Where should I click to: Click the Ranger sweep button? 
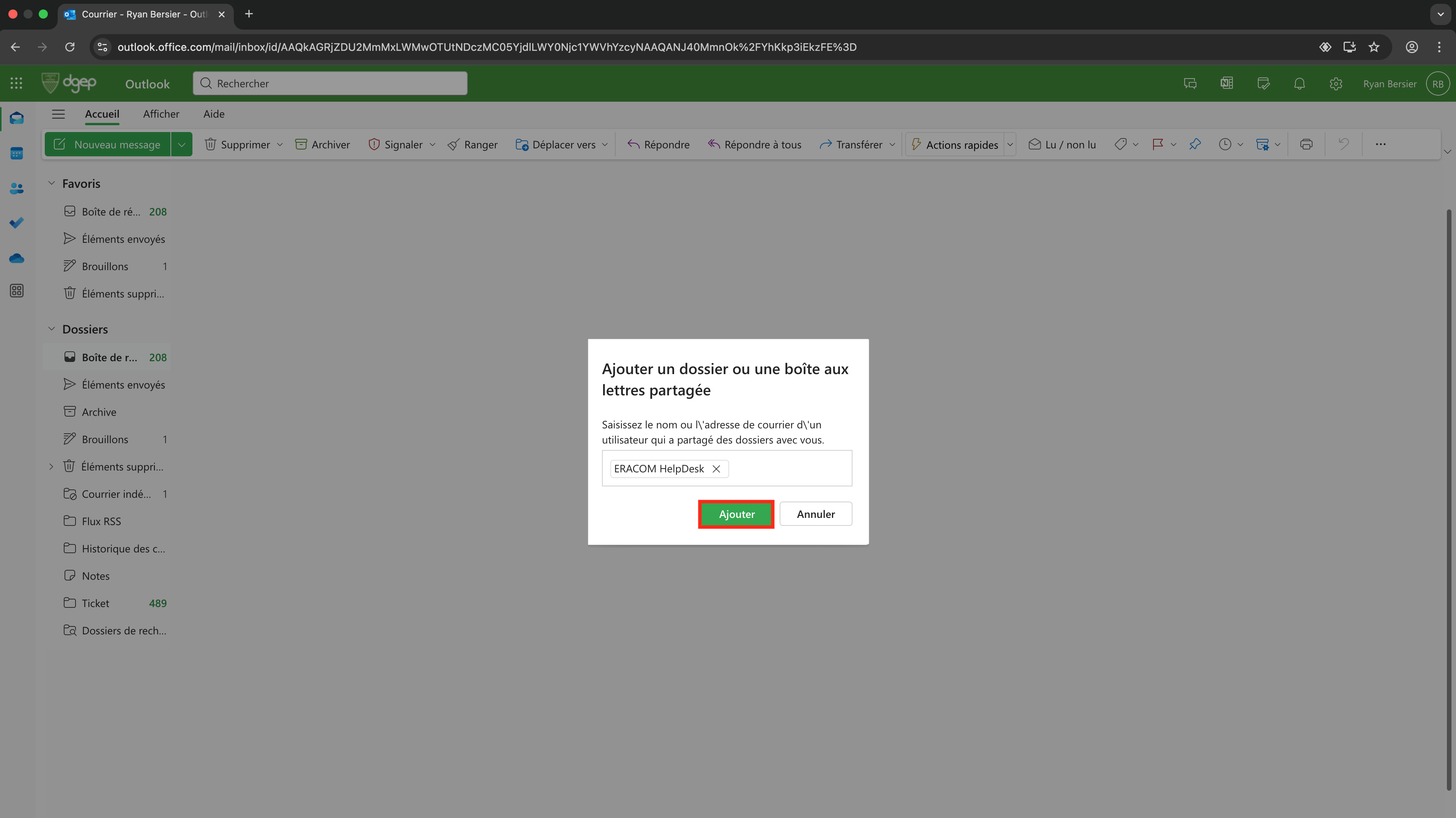pos(473,145)
